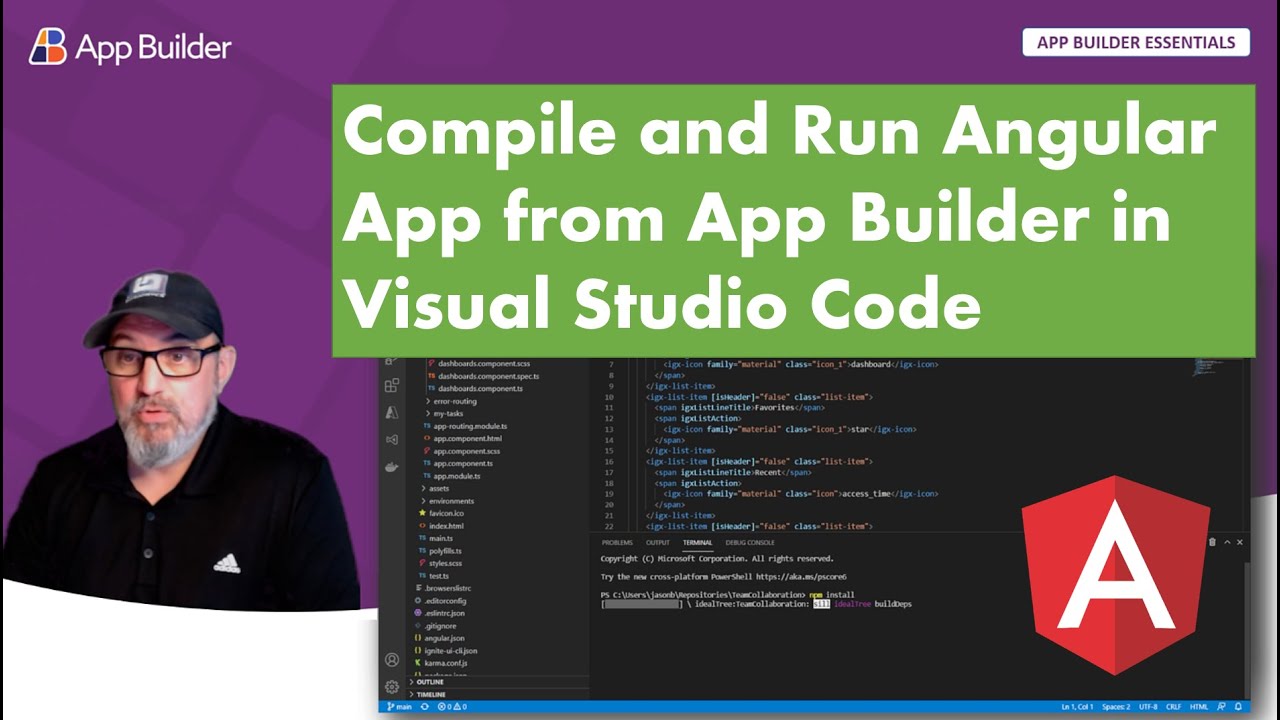Image resolution: width=1280 pixels, height=720 pixels.
Task: Change language mode via HTML in status bar
Action: click(x=1199, y=707)
